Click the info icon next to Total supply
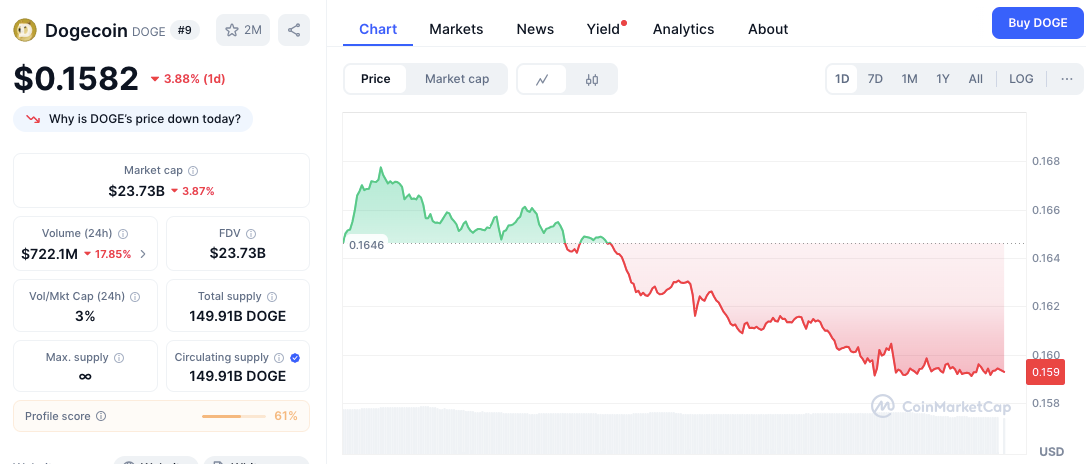Viewport: 1086px width, 464px height. click(272, 296)
